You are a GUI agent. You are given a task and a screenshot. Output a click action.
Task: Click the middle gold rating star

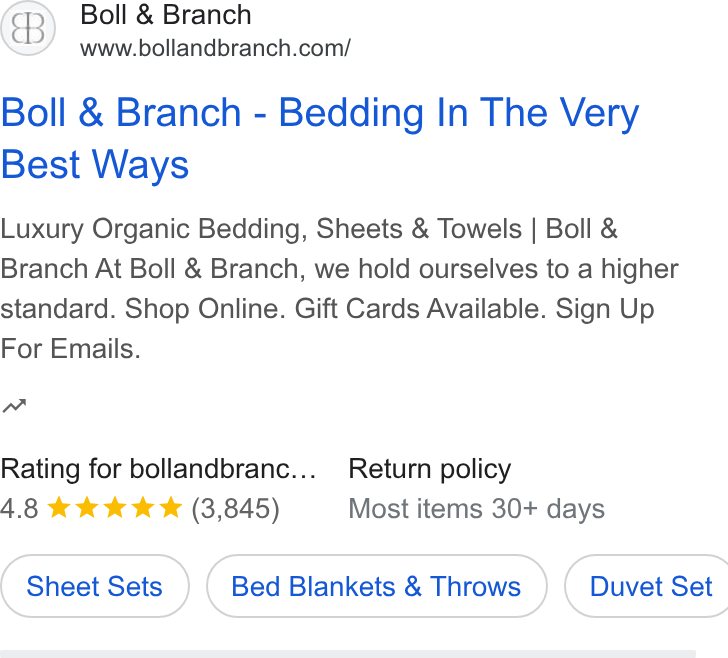click(x=115, y=507)
